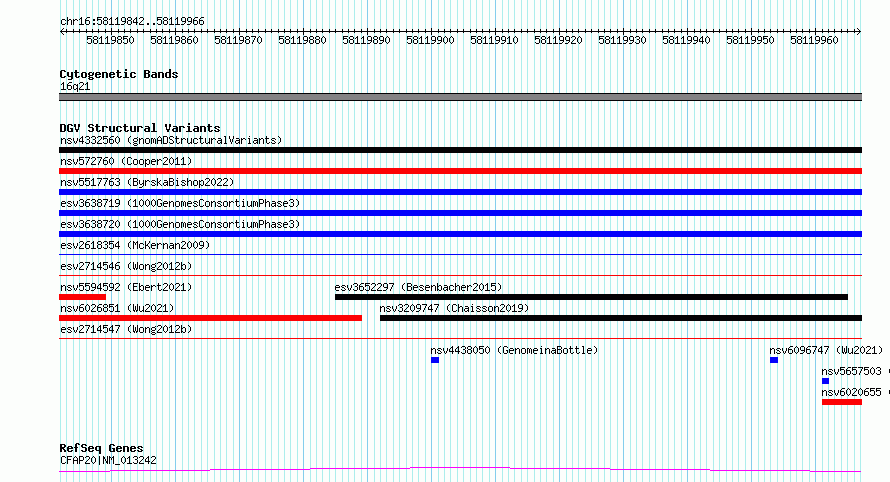Click the 58119900 ruler tick label
890x482 pixels.
[x=430, y=40]
